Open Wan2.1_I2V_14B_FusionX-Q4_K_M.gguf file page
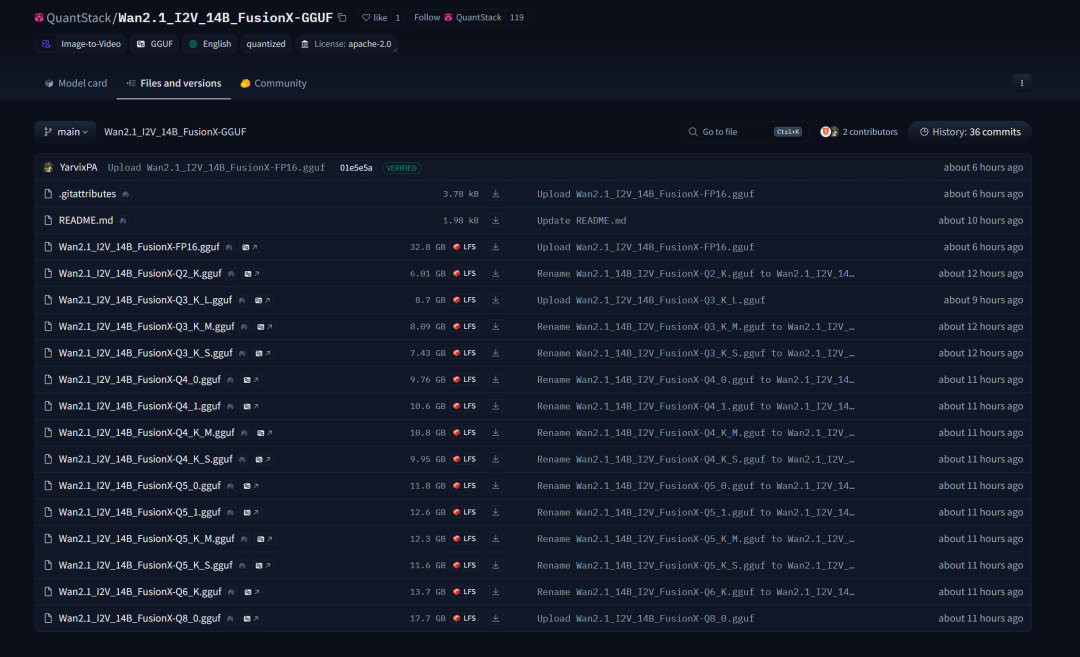The width and height of the screenshot is (1080, 657). (147, 432)
